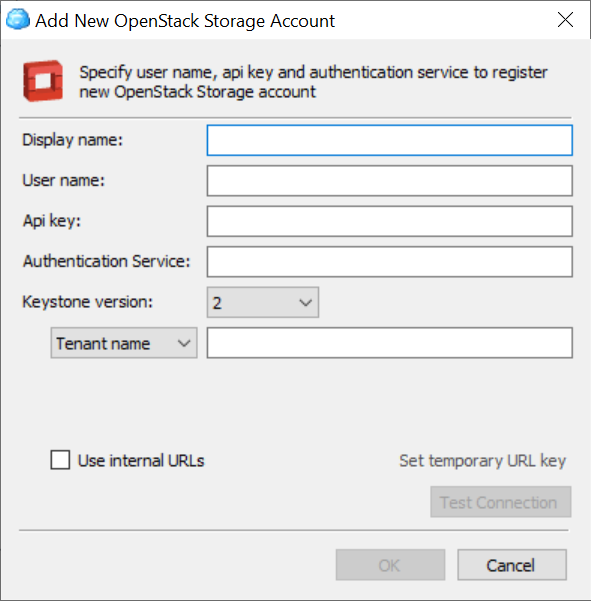Click the red OpenStack logo icon

click(x=43, y=81)
